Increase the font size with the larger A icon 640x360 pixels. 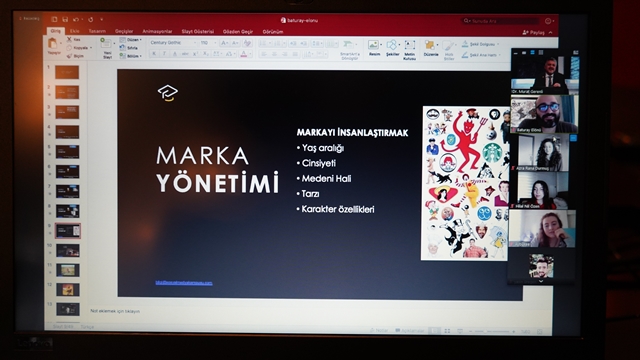pyautogui.click(x=224, y=43)
